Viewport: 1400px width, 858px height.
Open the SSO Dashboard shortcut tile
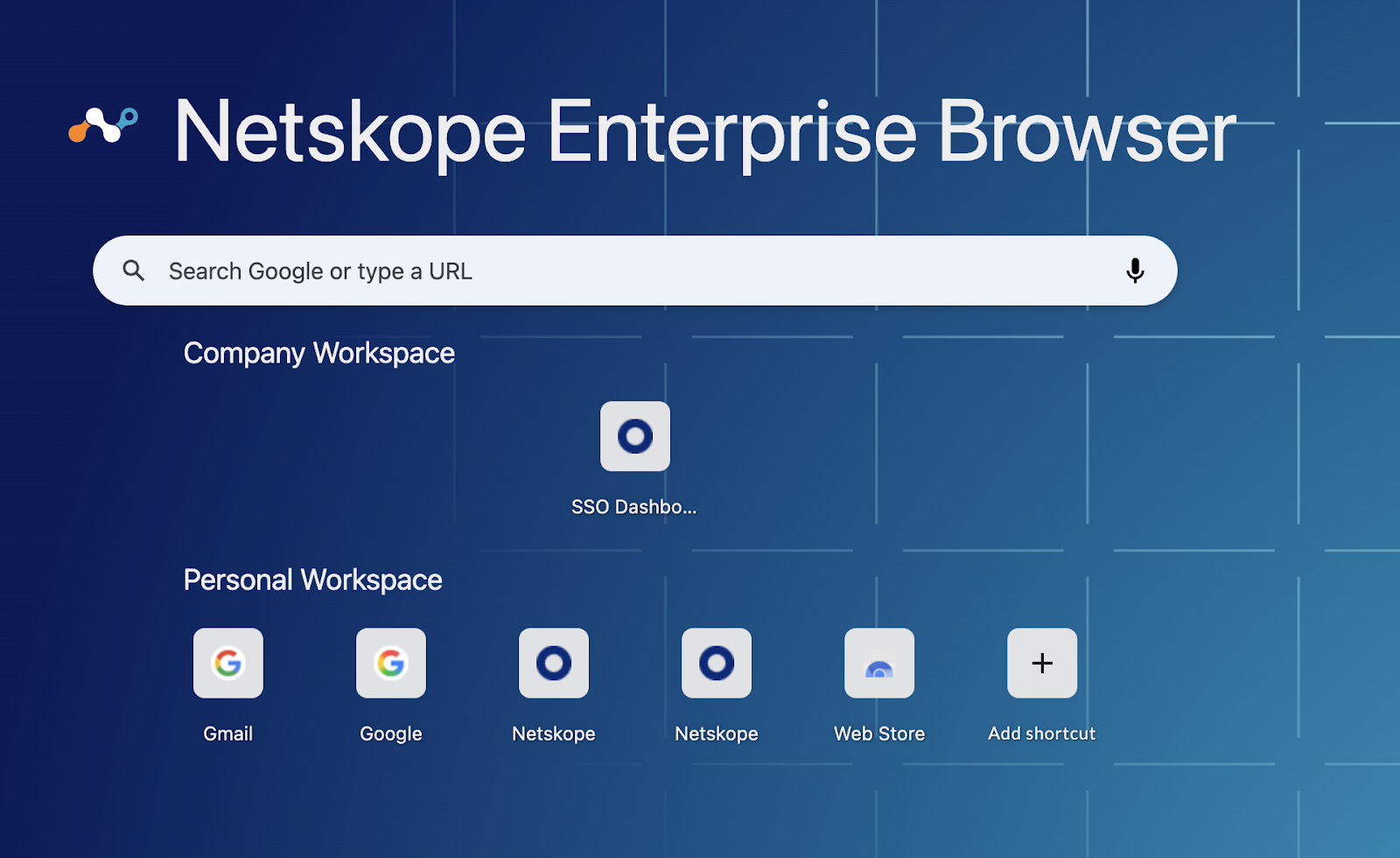coord(635,436)
